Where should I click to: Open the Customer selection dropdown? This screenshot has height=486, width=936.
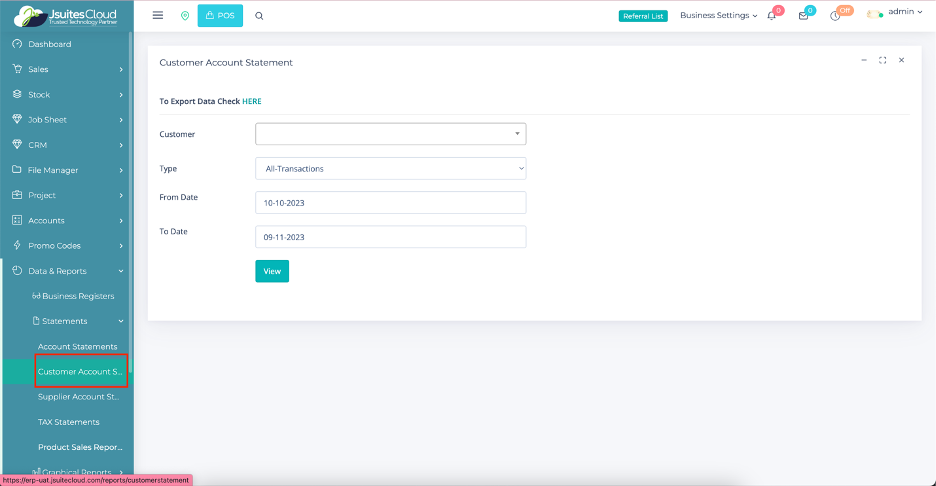[390, 134]
